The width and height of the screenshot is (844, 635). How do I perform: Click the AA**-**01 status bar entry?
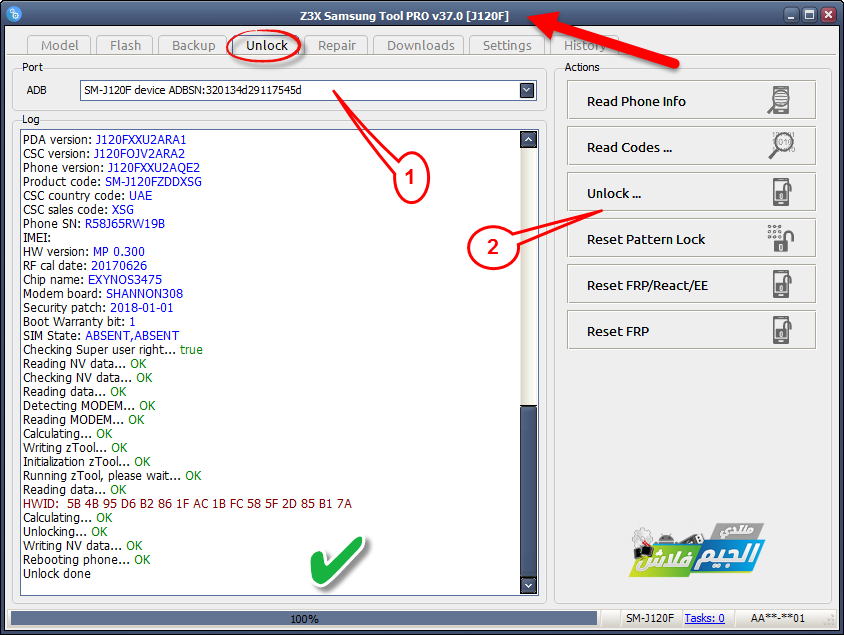tap(777, 618)
